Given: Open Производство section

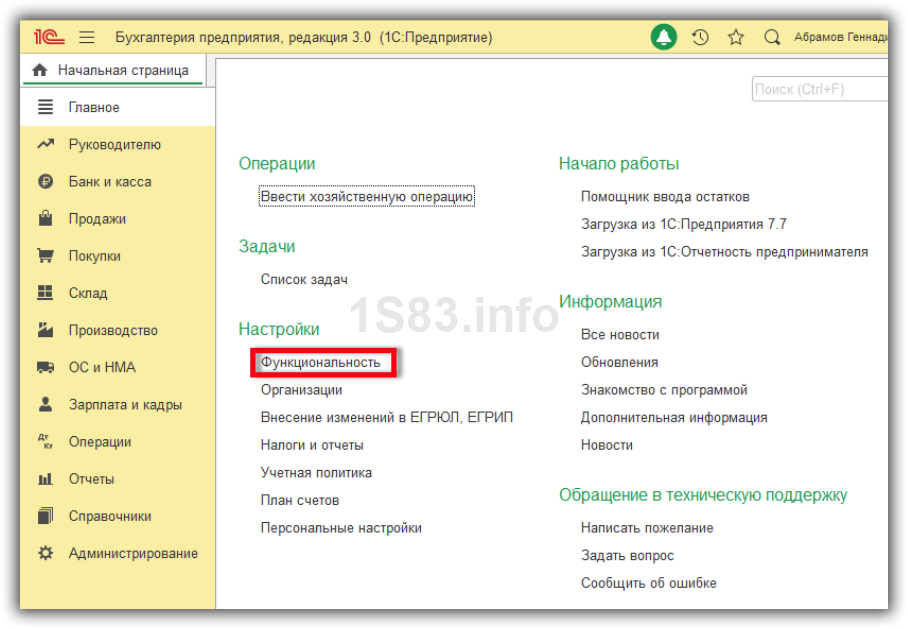Looking at the screenshot, I should click(118, 330).
